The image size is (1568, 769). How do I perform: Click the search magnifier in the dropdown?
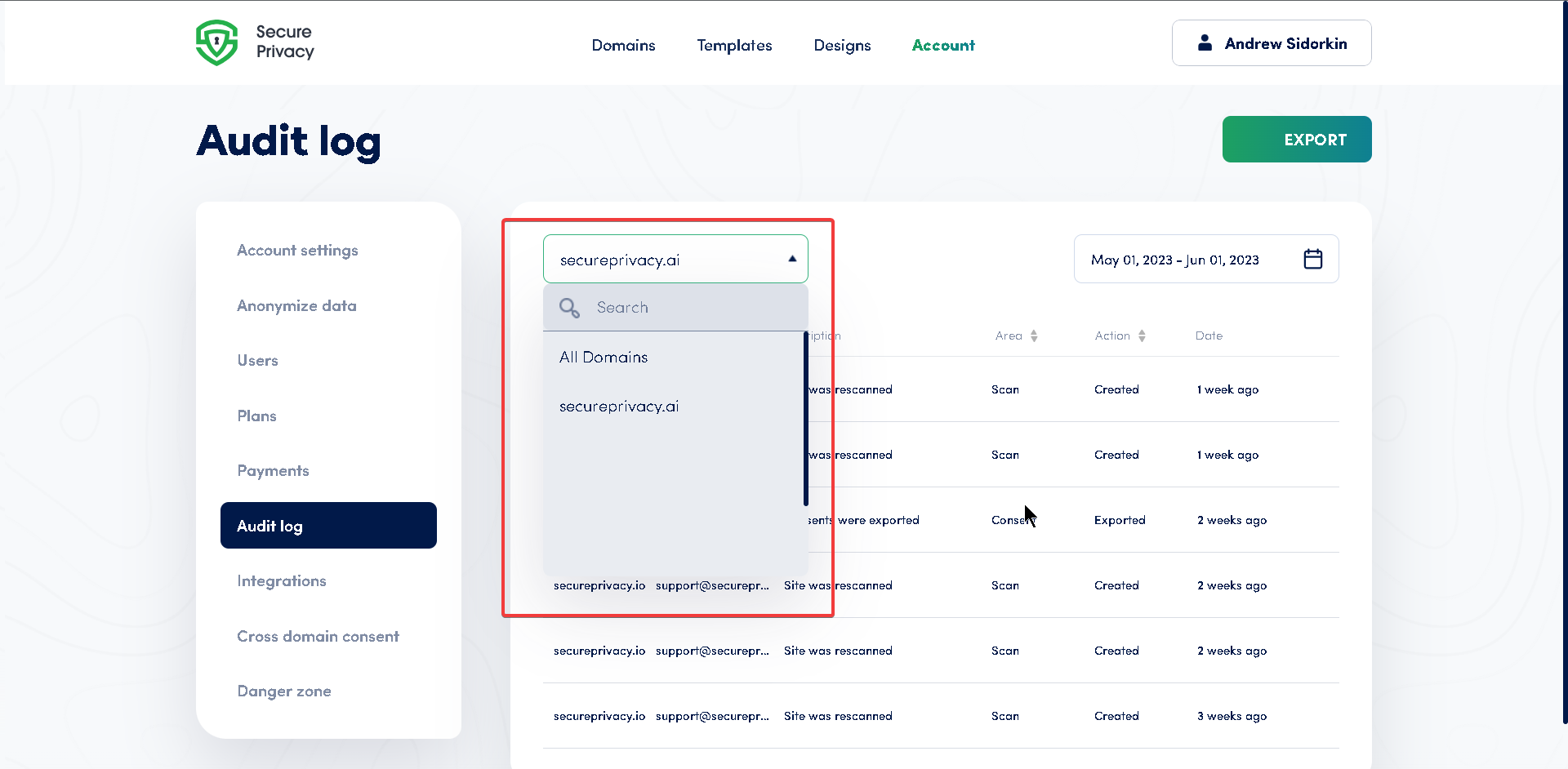tap(569, 308)
